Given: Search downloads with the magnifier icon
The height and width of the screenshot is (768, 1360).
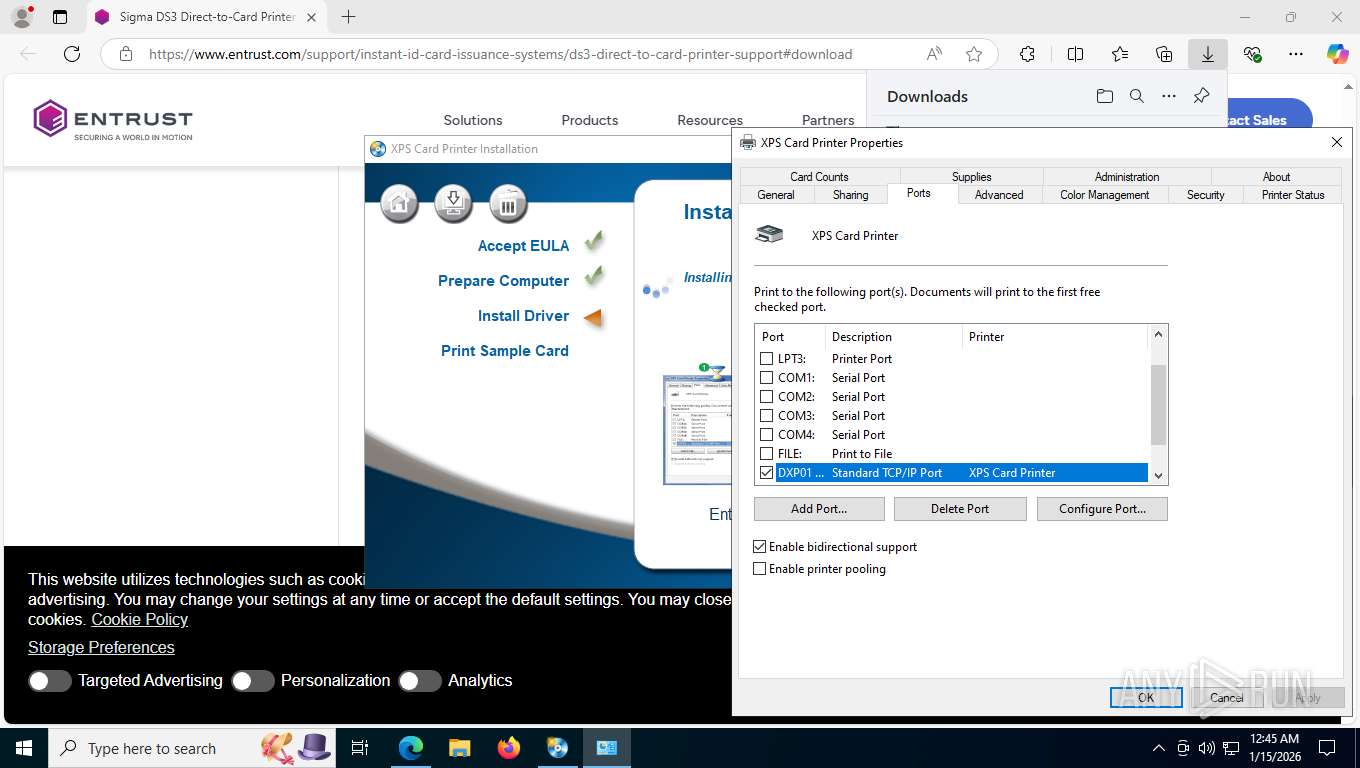Looking at the screenshot, I should tap(1136, 96).
